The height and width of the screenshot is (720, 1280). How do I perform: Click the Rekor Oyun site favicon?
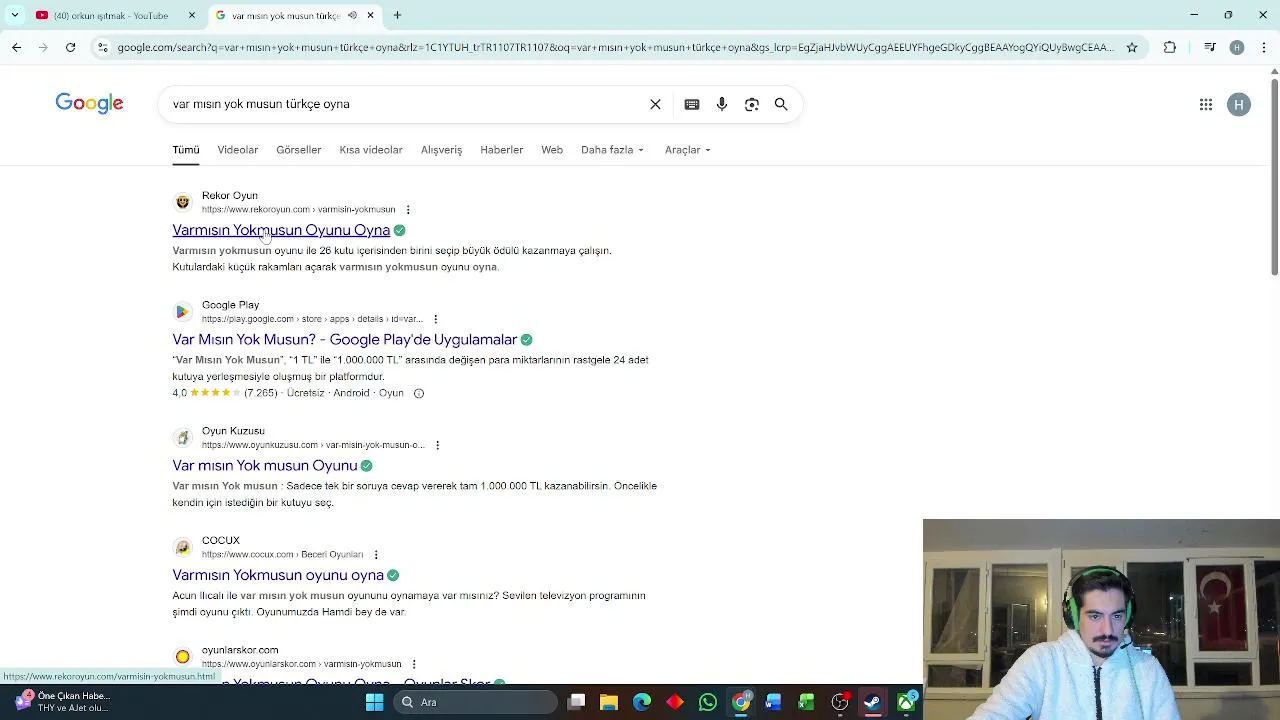tap(182, 202)
